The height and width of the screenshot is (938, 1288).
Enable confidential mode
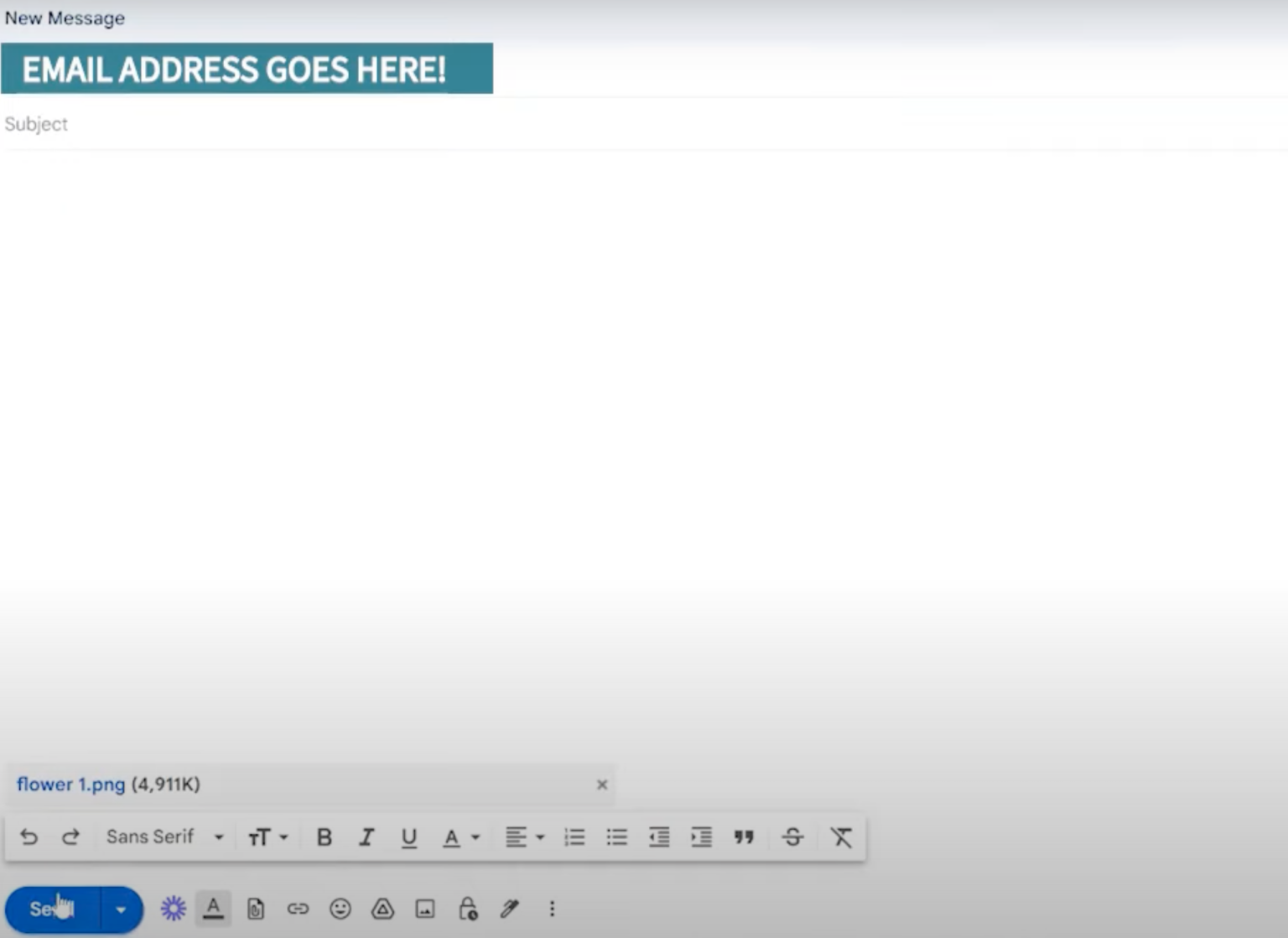[x=467, y=908]
